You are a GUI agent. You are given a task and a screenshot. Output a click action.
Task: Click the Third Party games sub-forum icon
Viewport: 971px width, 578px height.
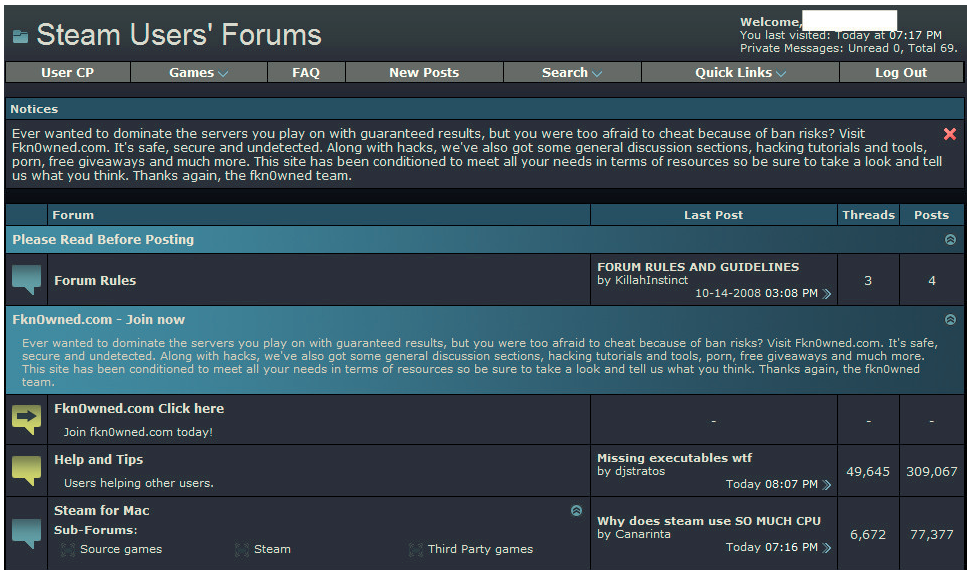point(416,550)
